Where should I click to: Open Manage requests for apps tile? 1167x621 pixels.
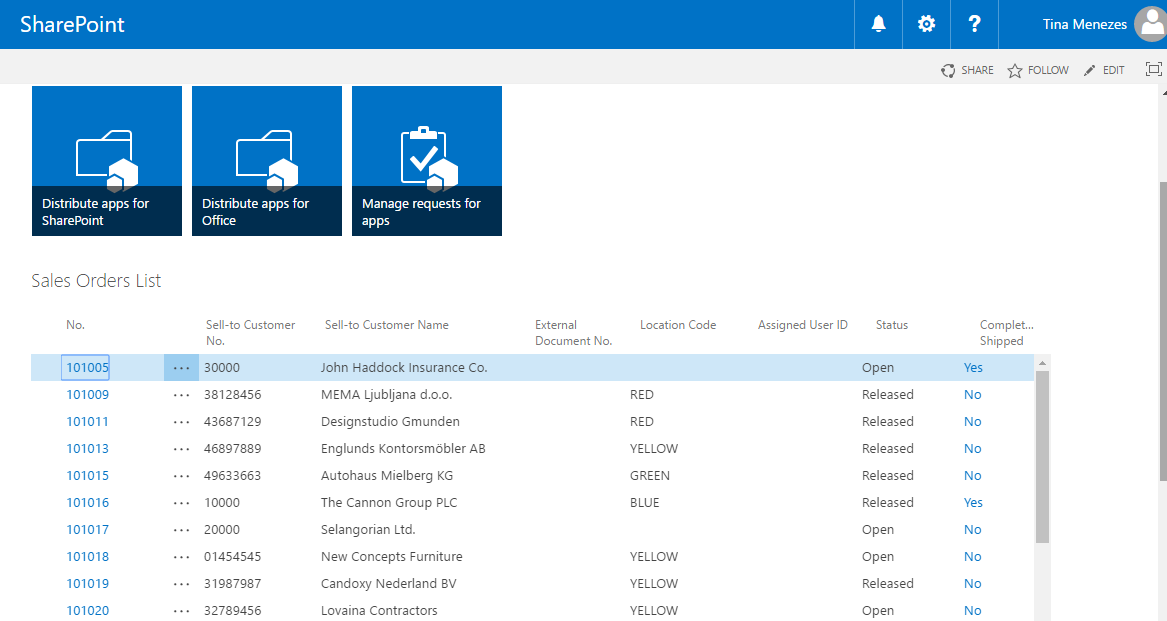[426, 161]
